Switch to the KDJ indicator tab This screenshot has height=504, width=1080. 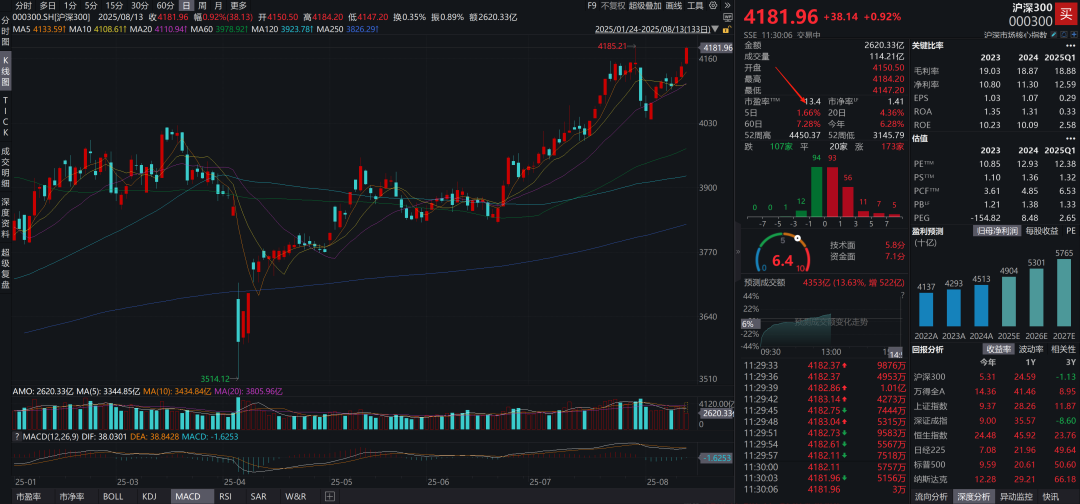tap(149, 496)
